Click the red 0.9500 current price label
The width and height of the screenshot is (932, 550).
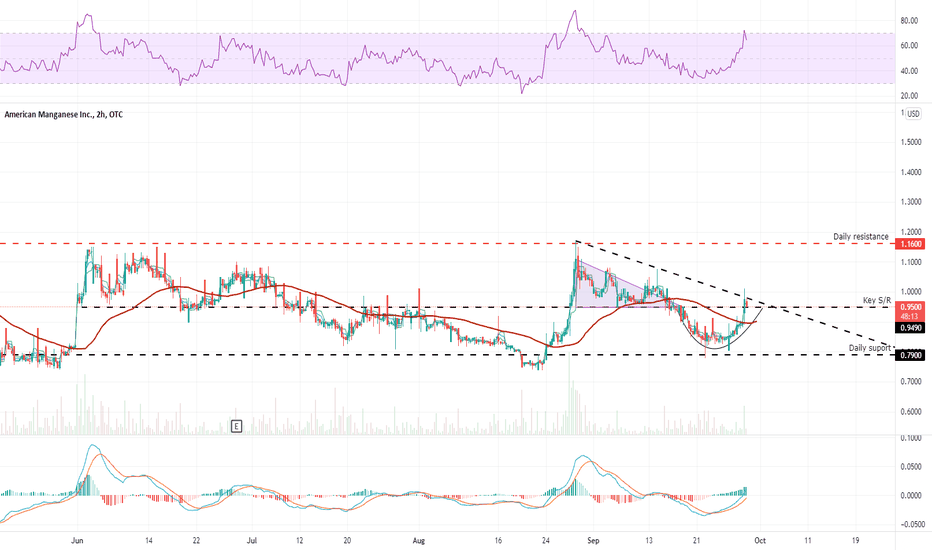pyautogui.click(x=911, y=307)
